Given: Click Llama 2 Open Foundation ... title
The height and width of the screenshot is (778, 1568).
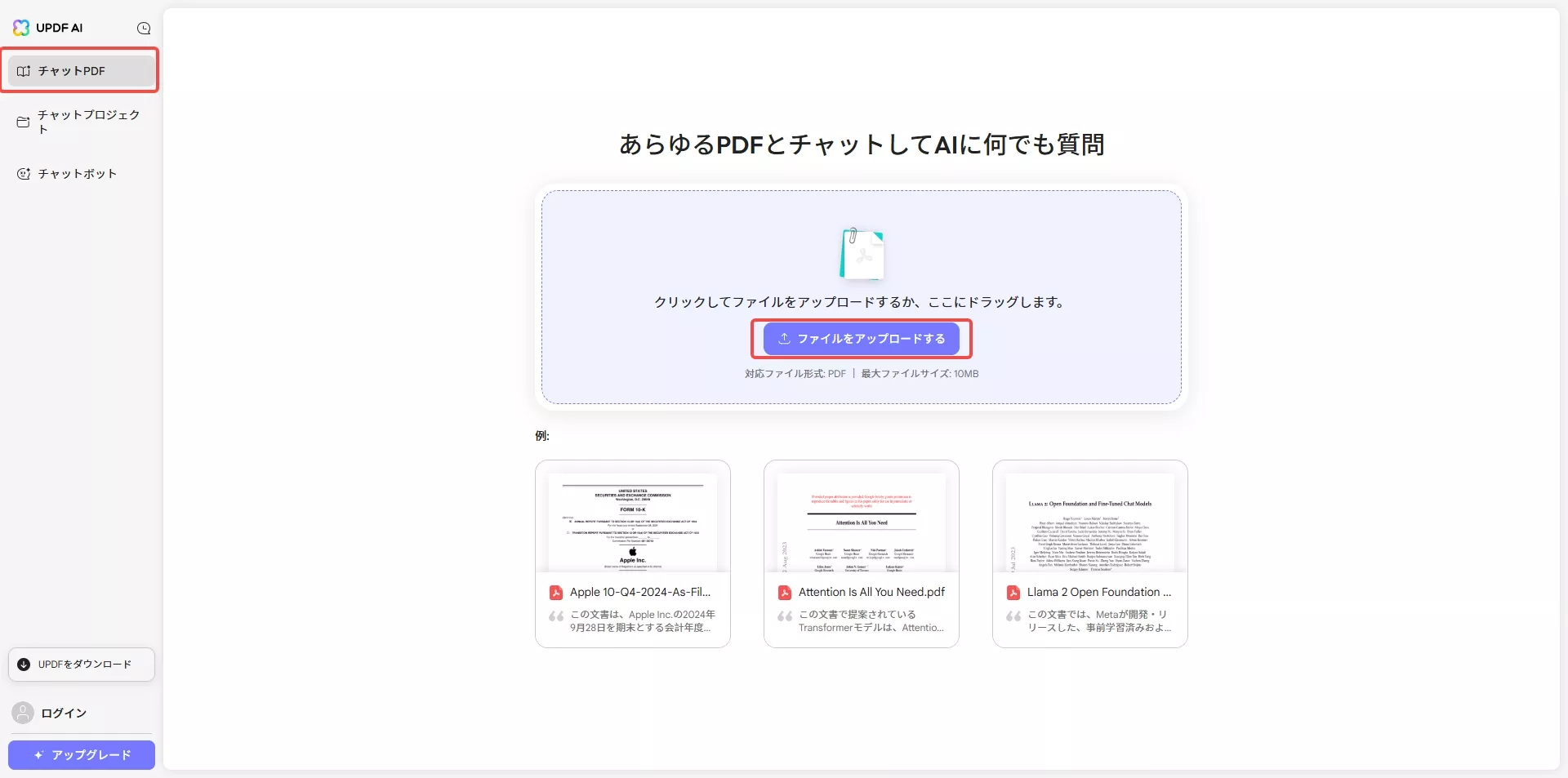Looking at the screenshot, I should 1099,592.
